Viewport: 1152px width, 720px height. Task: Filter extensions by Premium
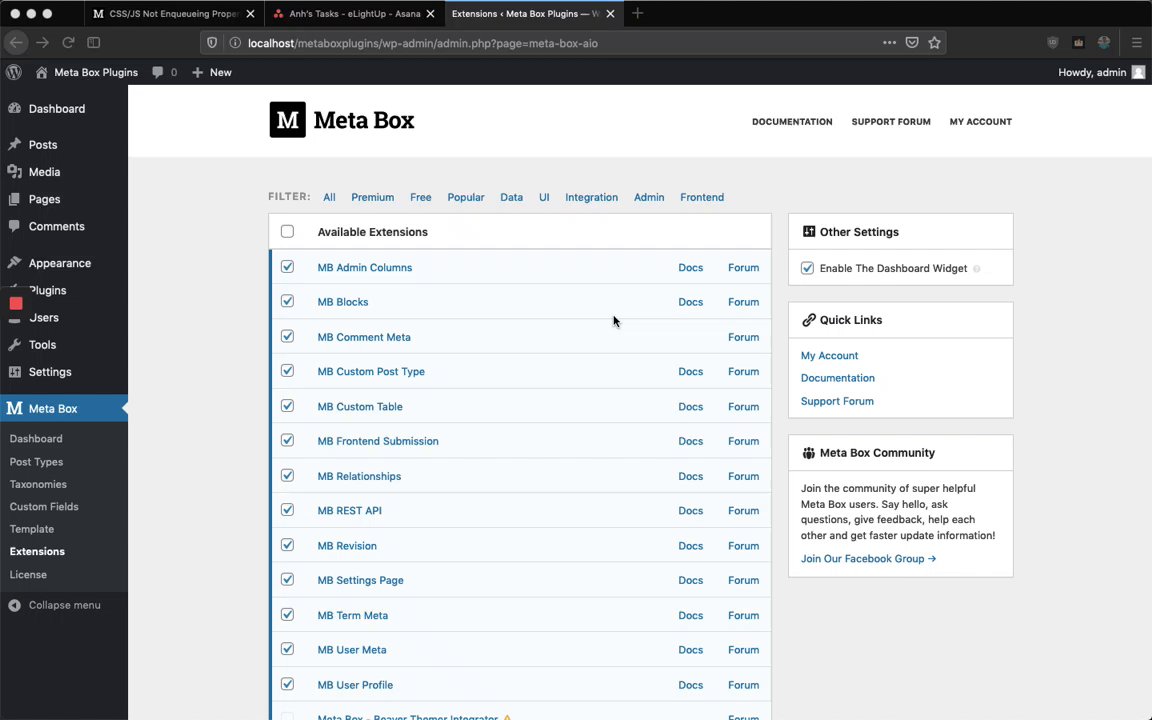pos(372,197)
